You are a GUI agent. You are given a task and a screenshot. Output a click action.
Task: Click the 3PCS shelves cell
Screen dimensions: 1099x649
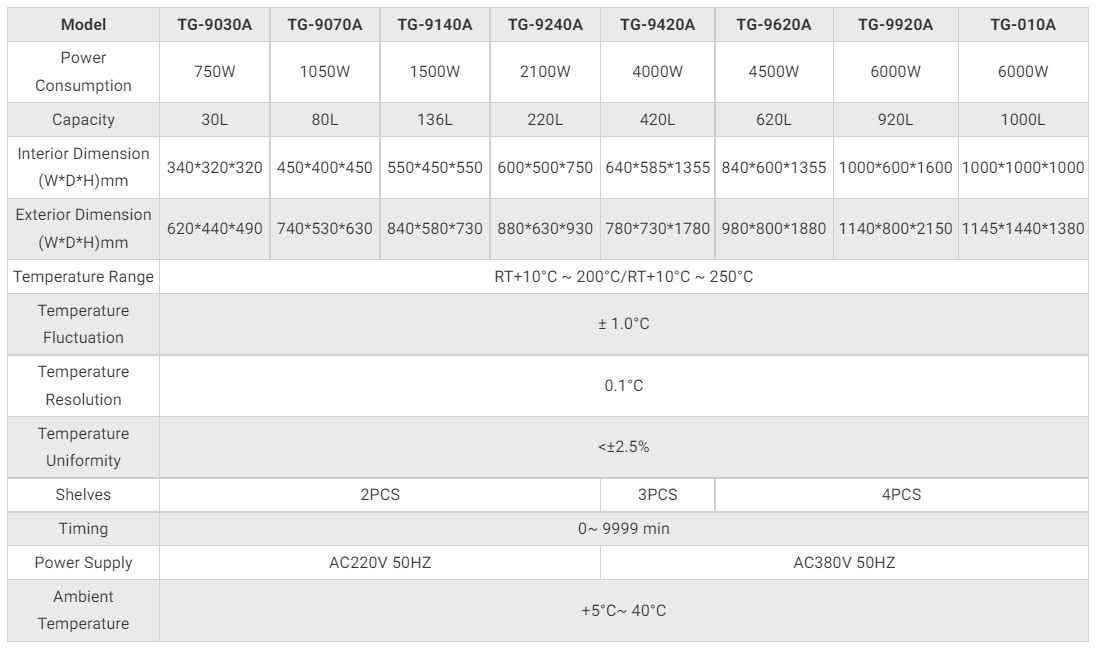658,495
